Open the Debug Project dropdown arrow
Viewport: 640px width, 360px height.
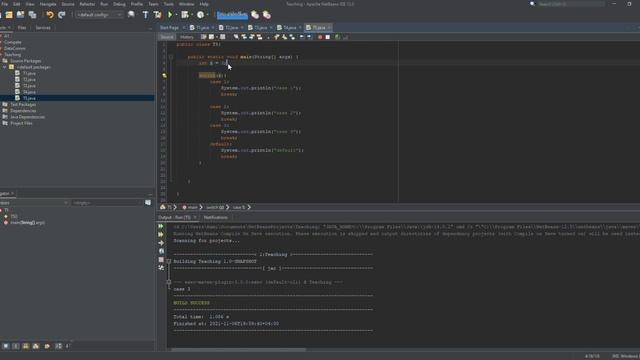pyautogui.click(x=192, y=15)
